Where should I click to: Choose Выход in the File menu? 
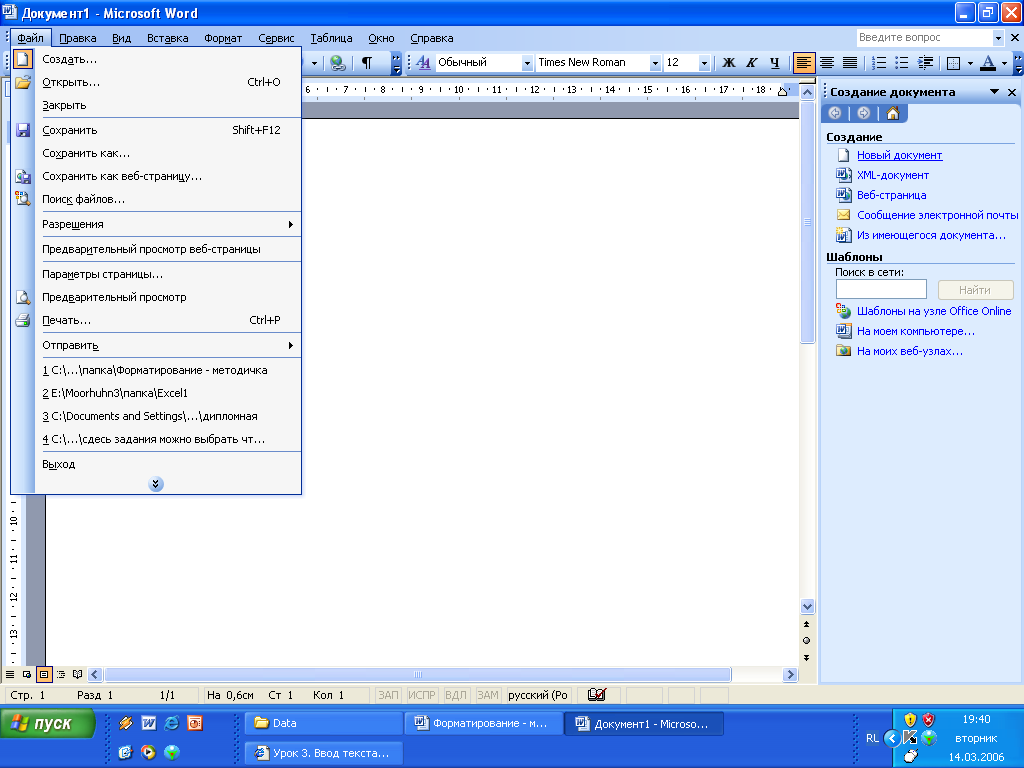click(156, 464)
